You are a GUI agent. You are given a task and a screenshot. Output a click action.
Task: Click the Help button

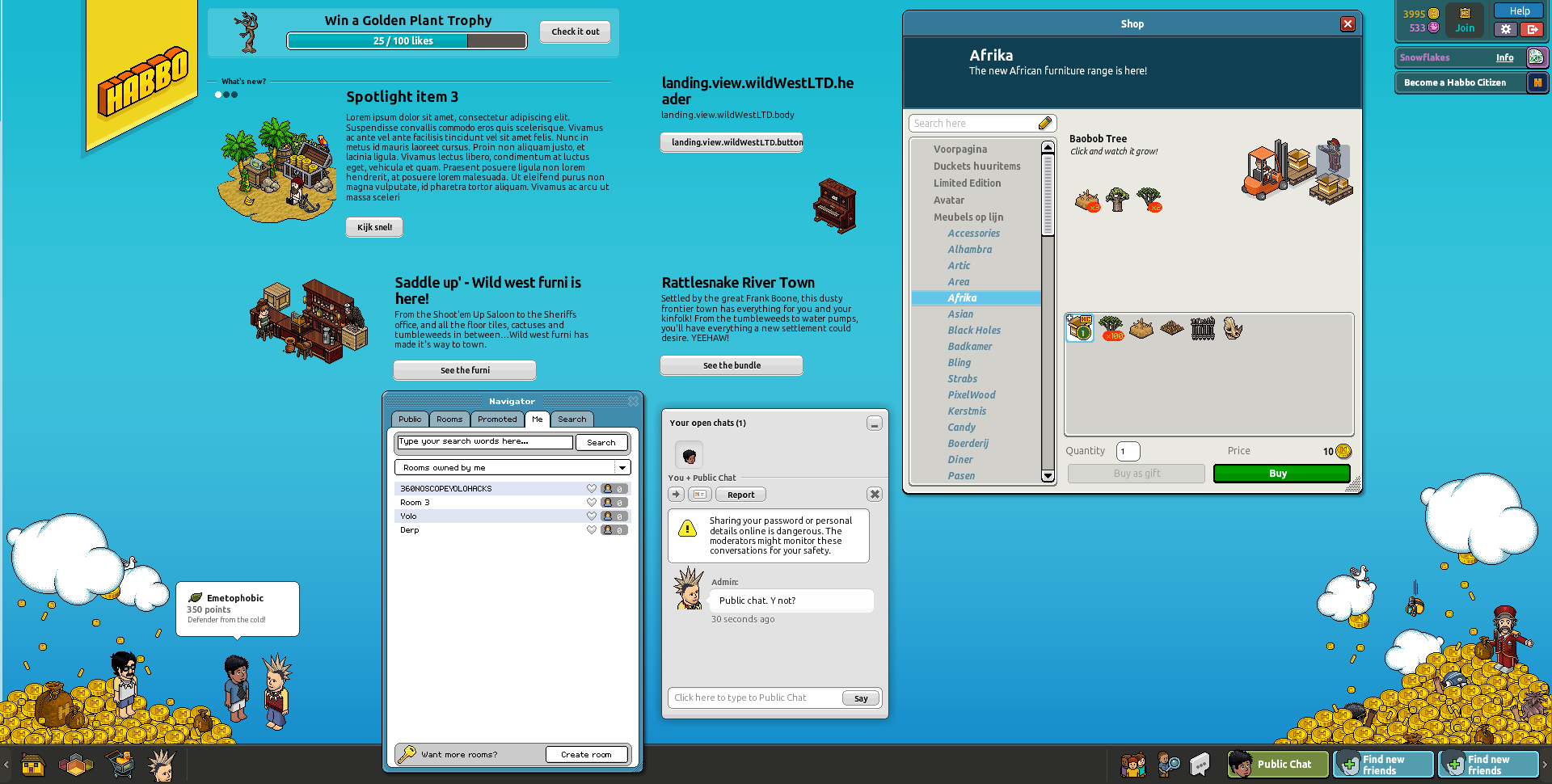click(1520, 11)
